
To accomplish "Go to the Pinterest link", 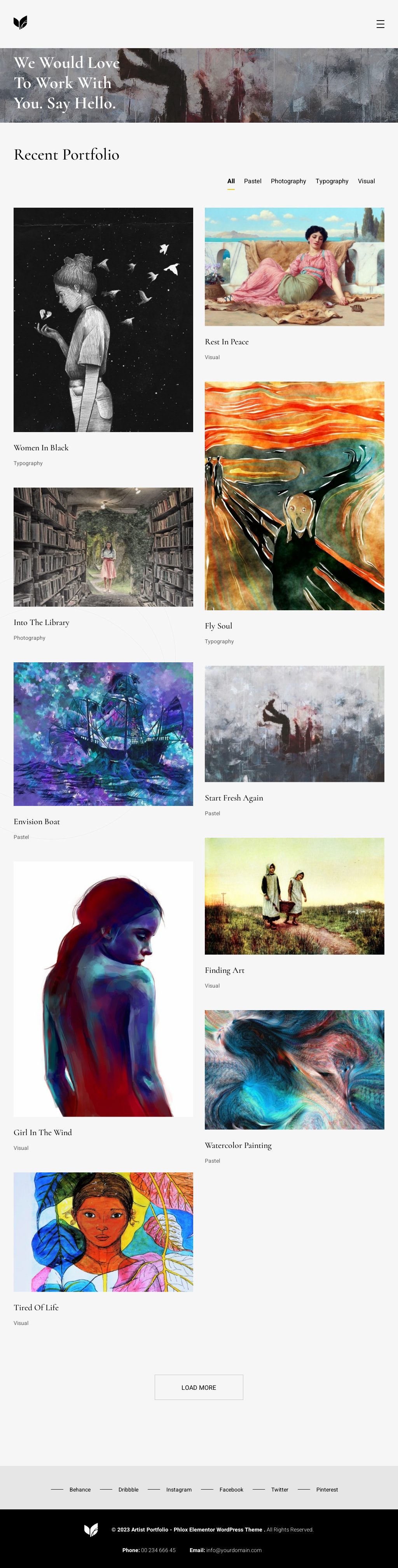I will 327,1490.
